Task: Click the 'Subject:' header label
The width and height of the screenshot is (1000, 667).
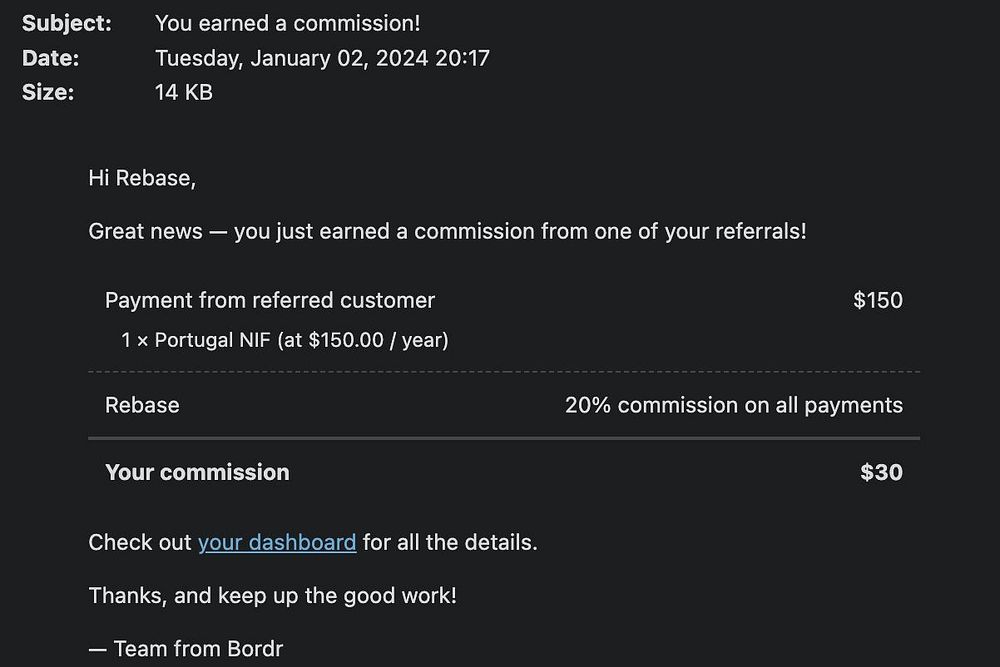Action: click(67, 23)
